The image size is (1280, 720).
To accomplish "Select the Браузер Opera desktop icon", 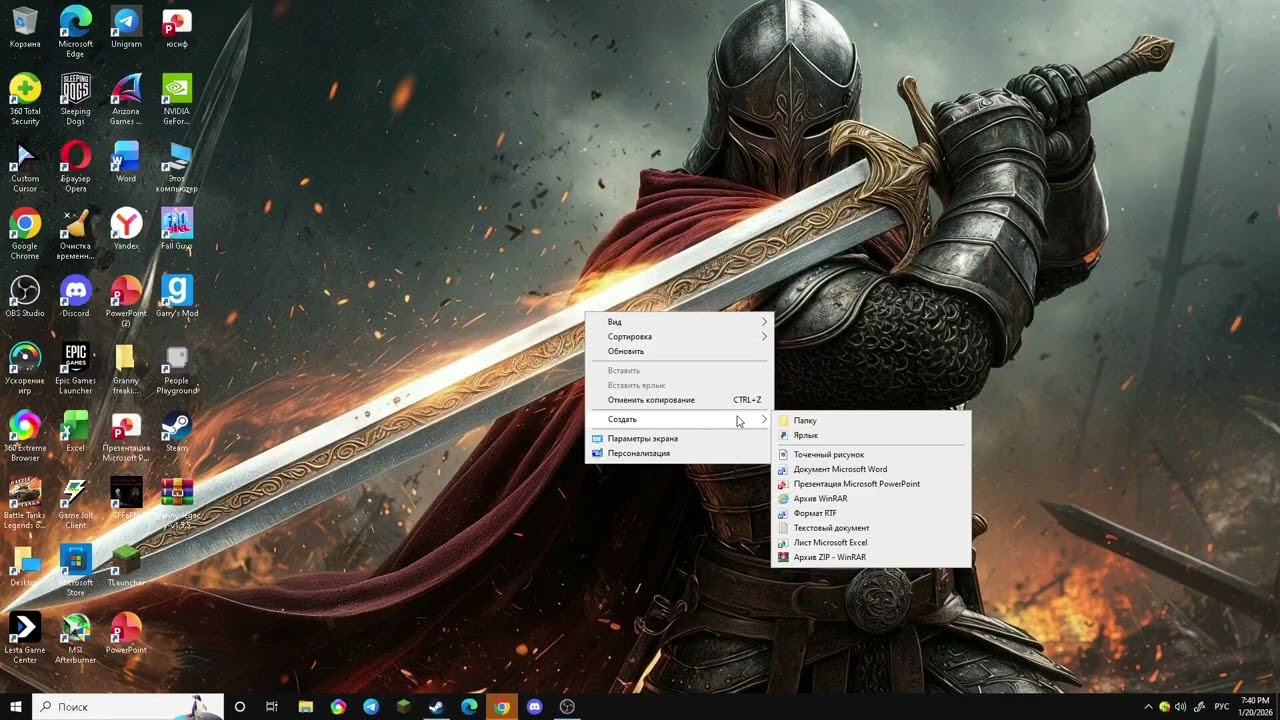I will 75,167.
